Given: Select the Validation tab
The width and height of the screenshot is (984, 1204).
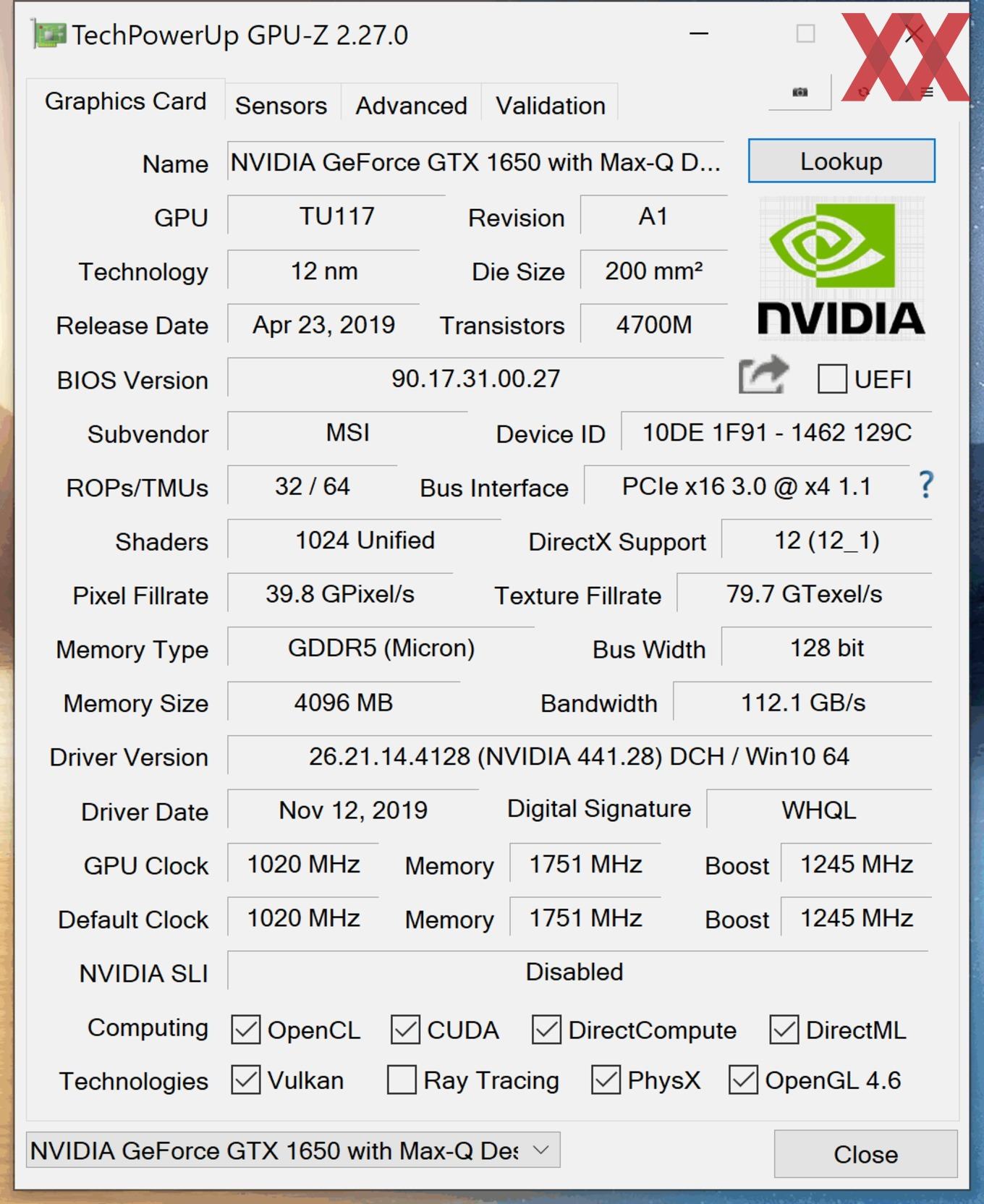Looking at the screenshot, I should click(550, 106).
